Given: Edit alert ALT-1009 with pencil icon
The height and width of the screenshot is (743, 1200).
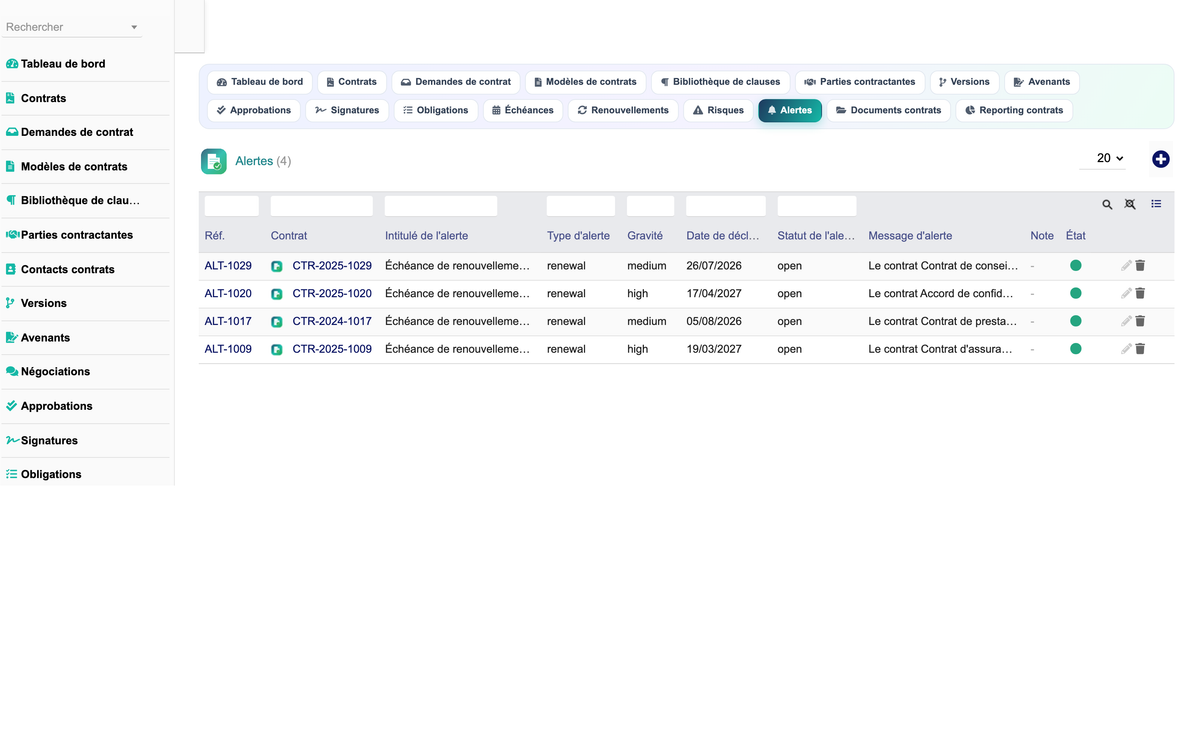Looking at the screenshot, I should click(x=1126, y=349).
